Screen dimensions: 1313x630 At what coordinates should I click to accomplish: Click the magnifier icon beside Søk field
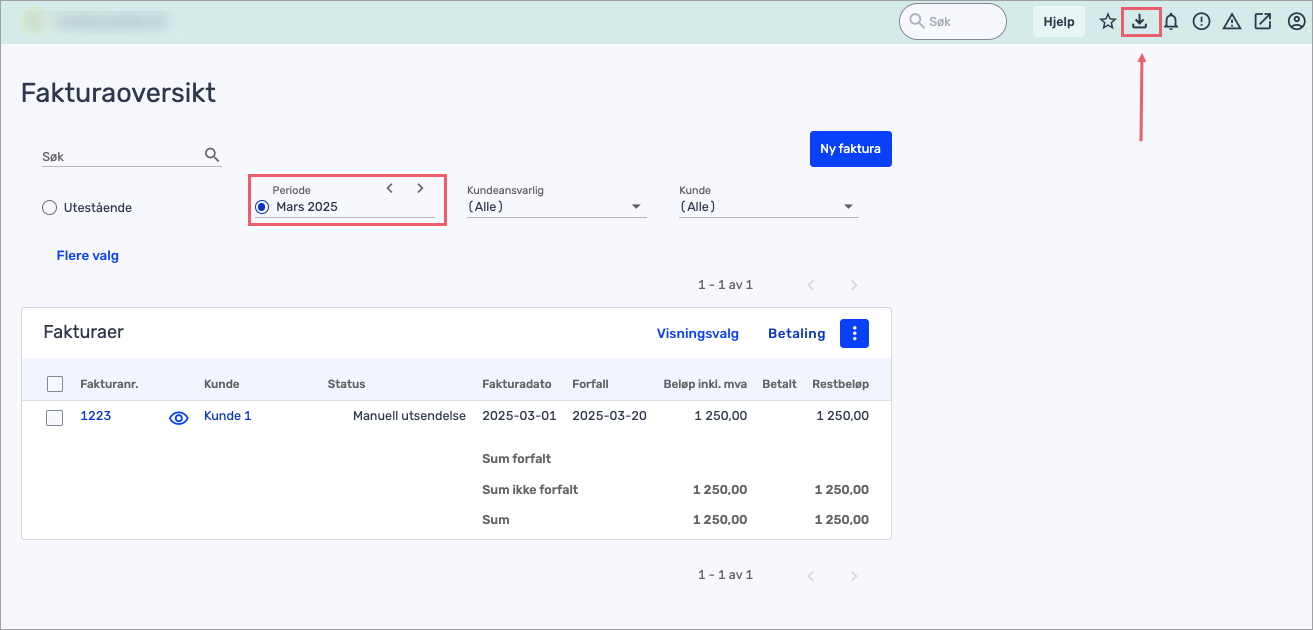tap(211, 155)
